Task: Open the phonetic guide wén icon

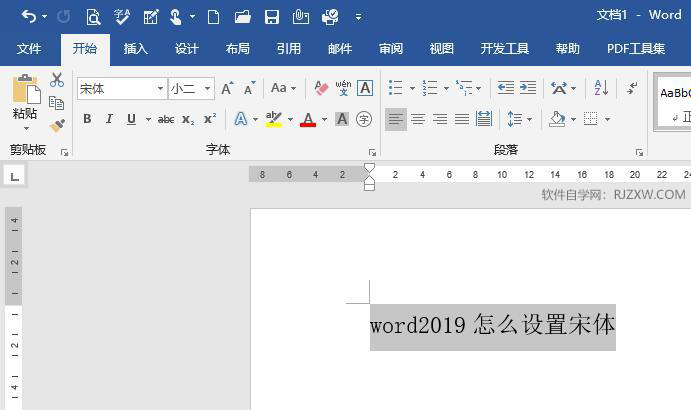Action: coord(343,88)
